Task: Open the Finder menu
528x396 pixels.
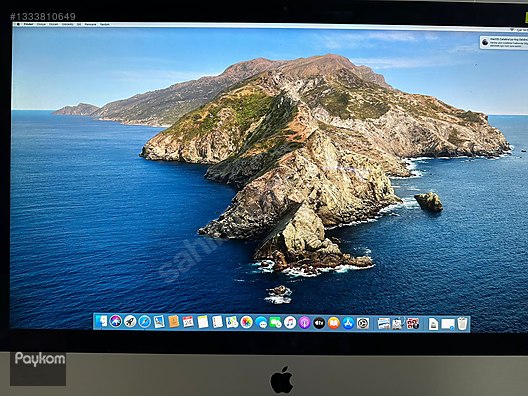Action: [x=28, y=24]
